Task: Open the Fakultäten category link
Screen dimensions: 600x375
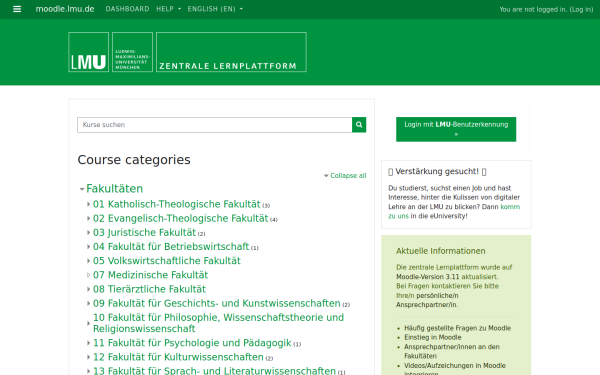Action: [x=114, y=189]
